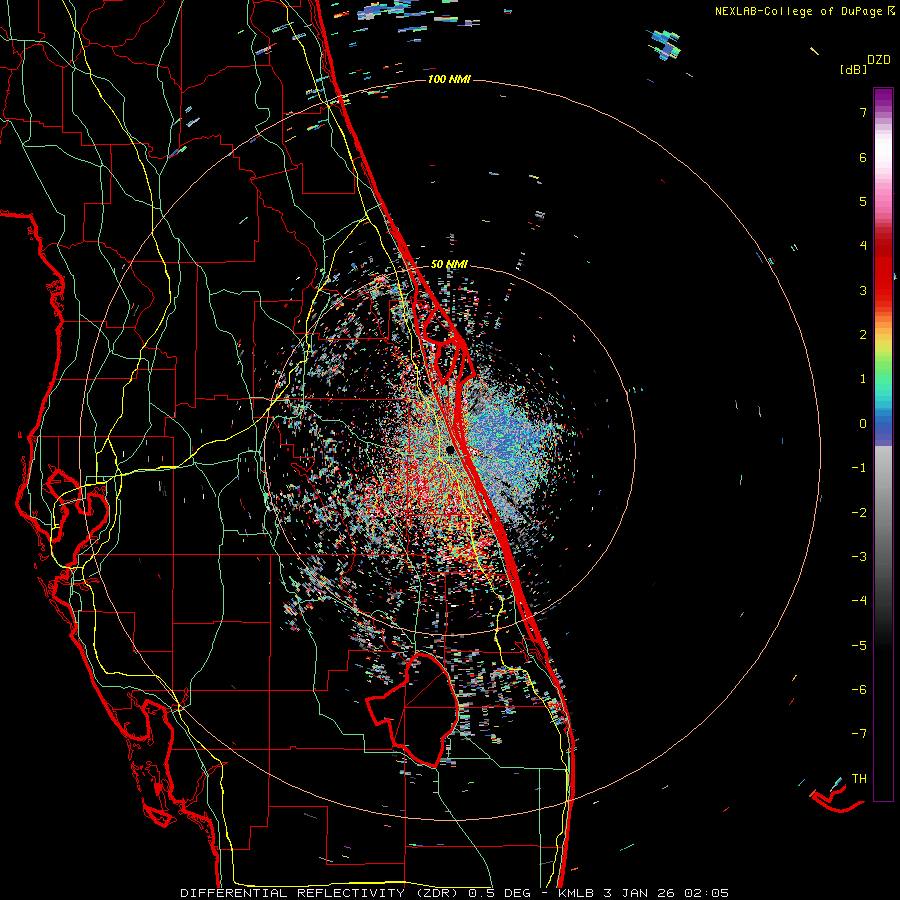Click the TH threshold label
The width and height of the screenshot is (900, 900).
[x=859, y=779]
